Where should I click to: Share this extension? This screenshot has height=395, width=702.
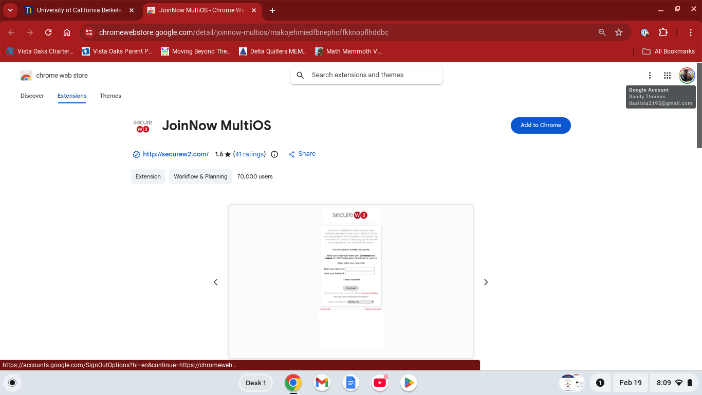[302, 154]
